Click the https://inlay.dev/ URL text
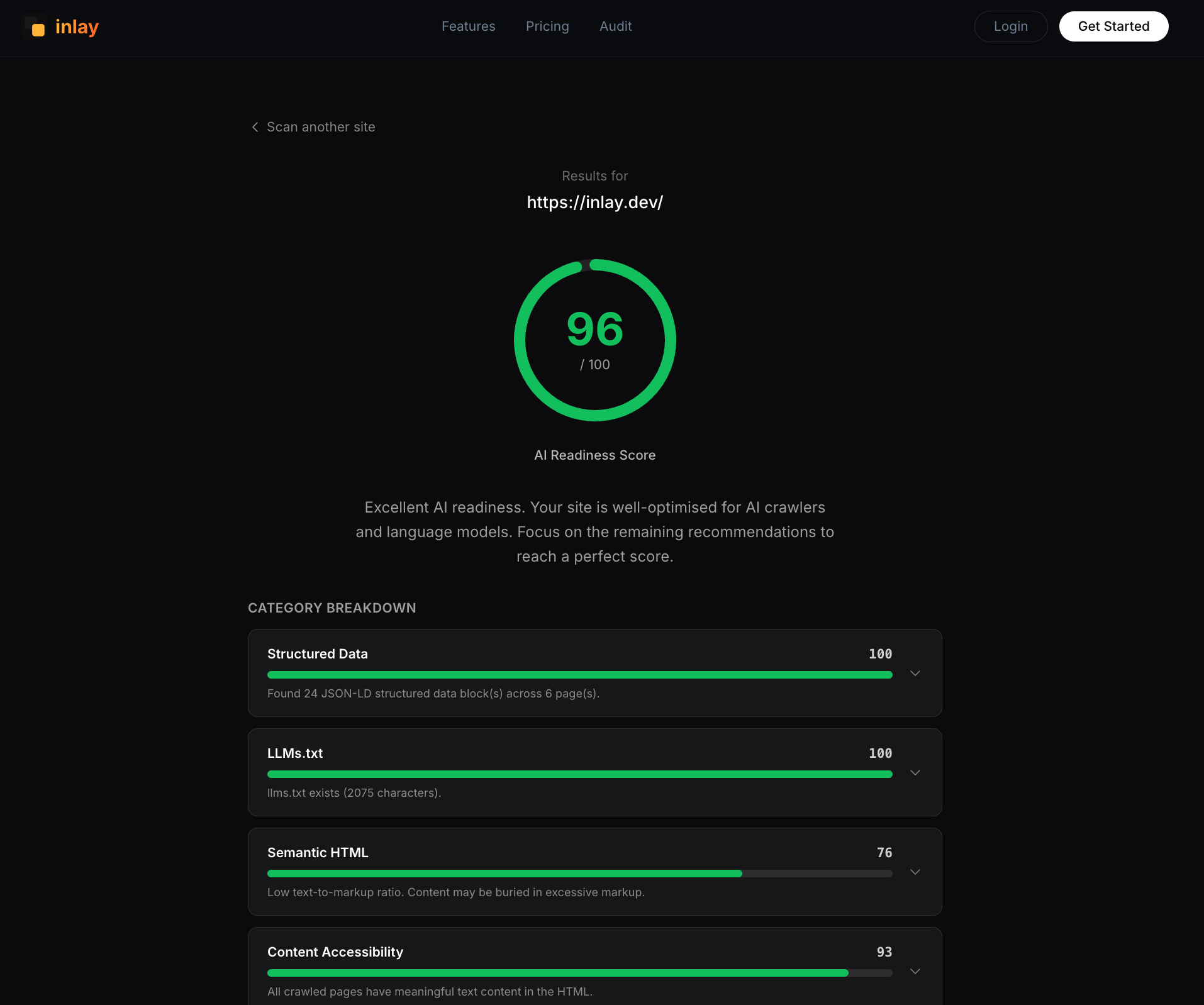The image size is (1204, 1005). click(594, 202)
